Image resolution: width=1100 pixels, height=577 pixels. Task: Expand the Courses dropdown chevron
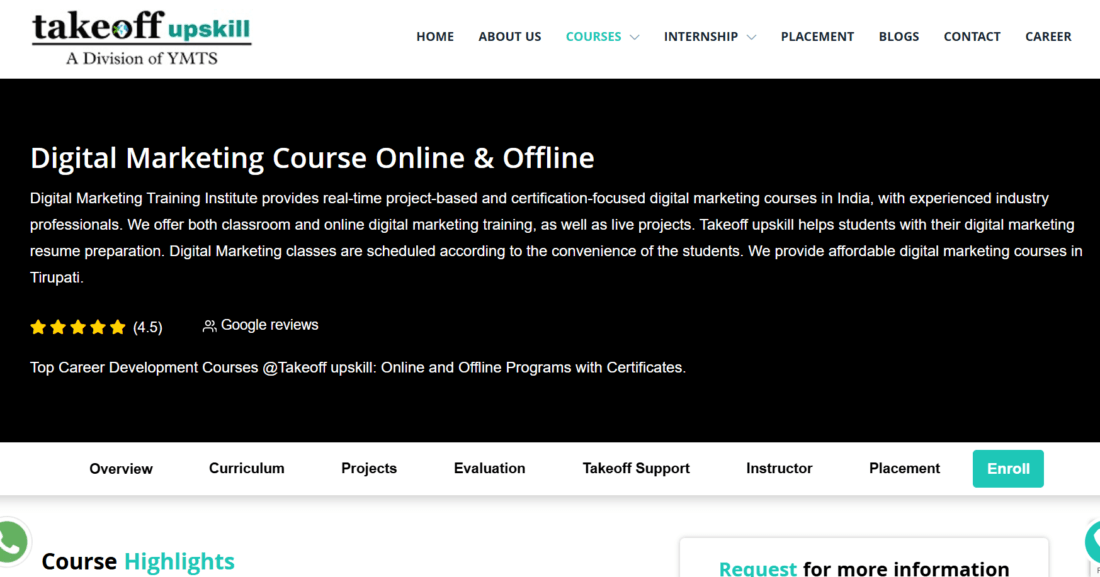pyautogui.click(x=634, y=37)
